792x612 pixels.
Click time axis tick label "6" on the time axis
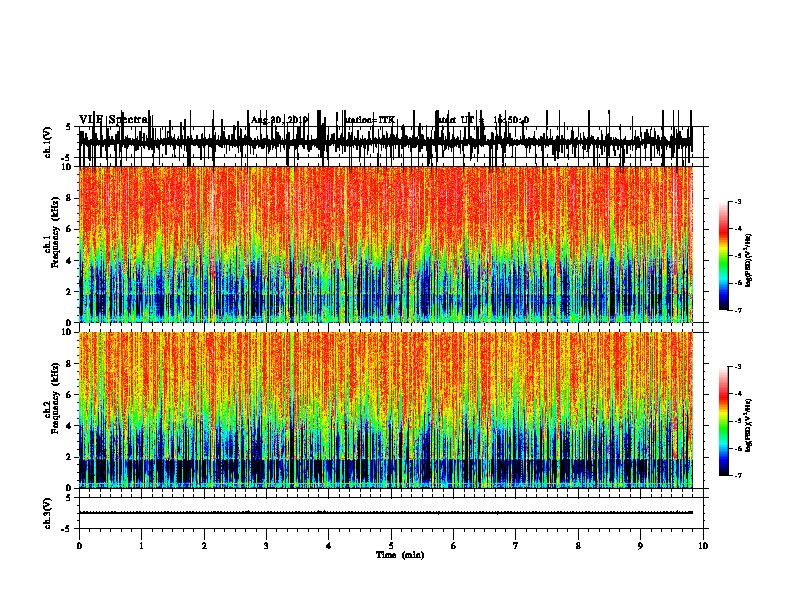454,546
